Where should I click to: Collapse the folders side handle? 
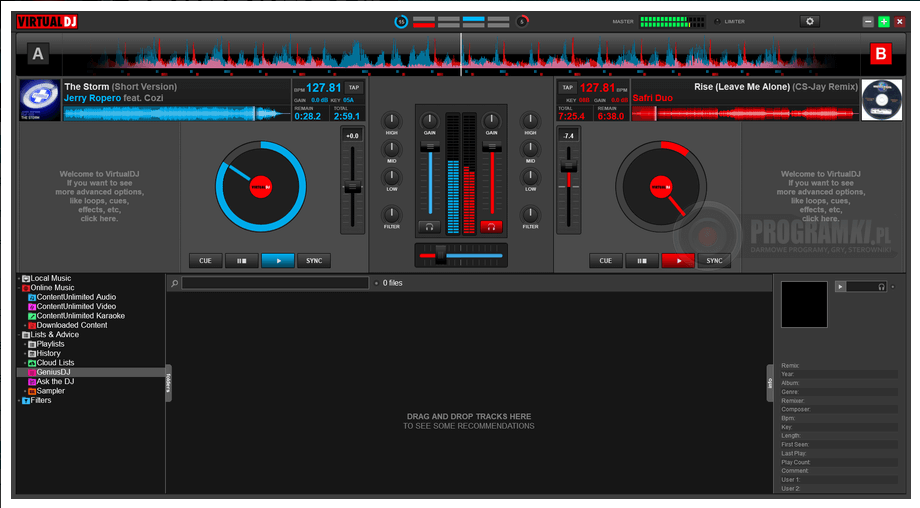[x=168, y=382]
